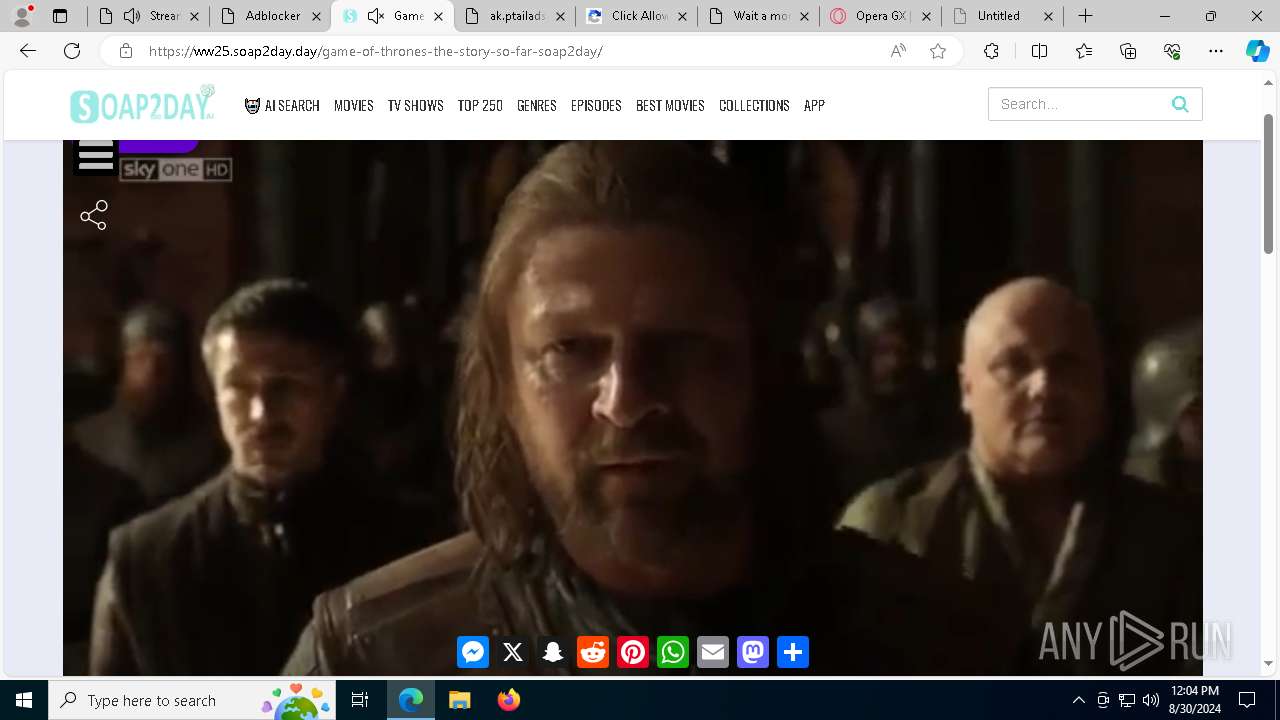
Task: Open a new browser tab
Action: click(x=1085, y=16)
